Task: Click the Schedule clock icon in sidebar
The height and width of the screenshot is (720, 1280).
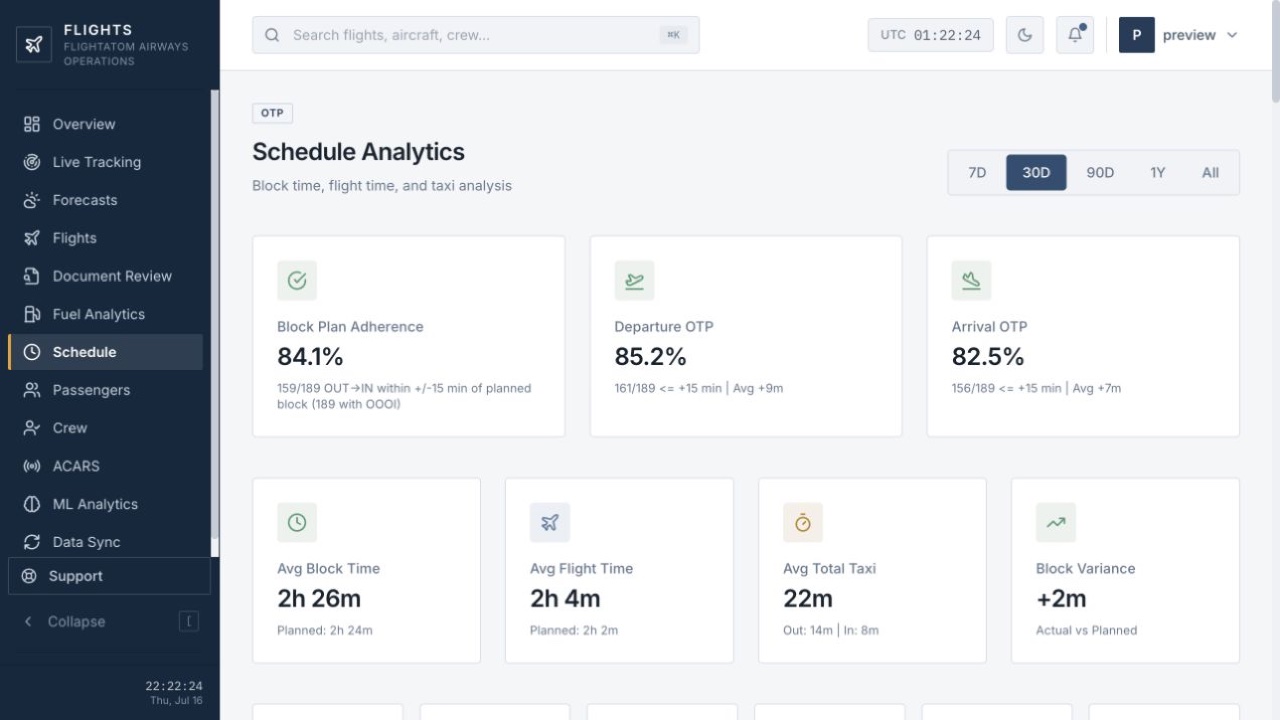Action: tap(32, 352)
